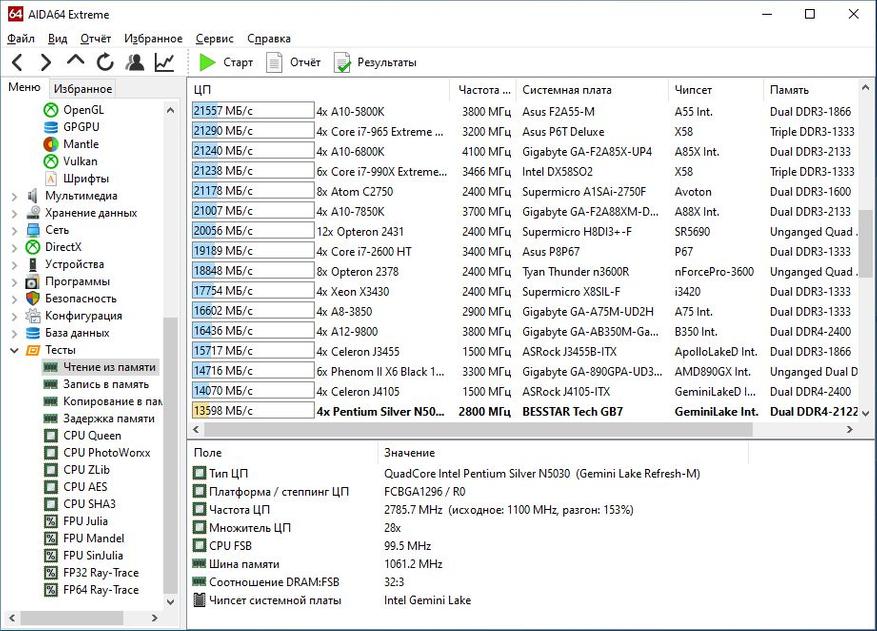Click the Результаты checkmark document icon

pyautogui.click(x=342, y=62)
